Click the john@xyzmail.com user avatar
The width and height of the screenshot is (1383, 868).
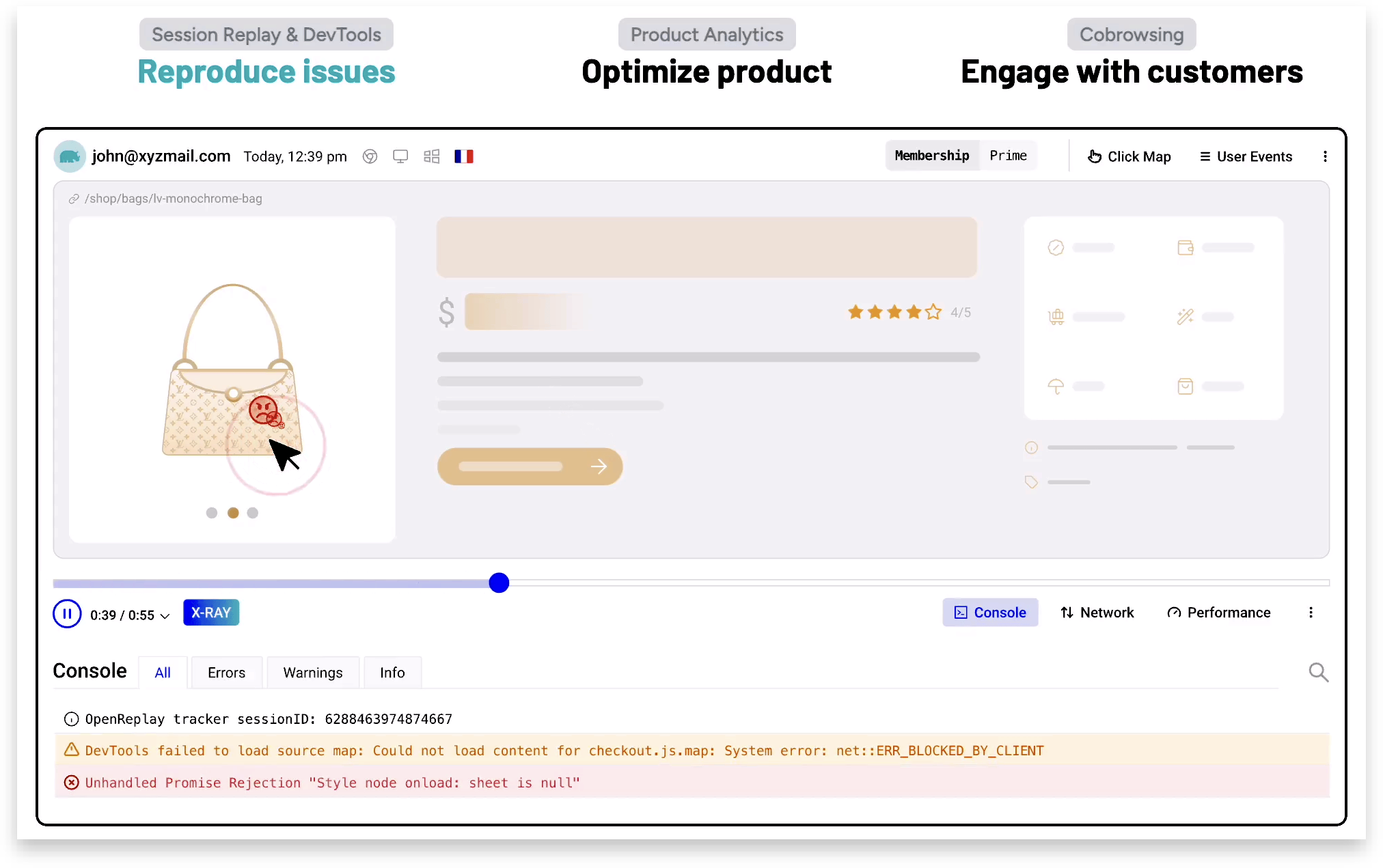pyautogui.click(x=69, y=156)
